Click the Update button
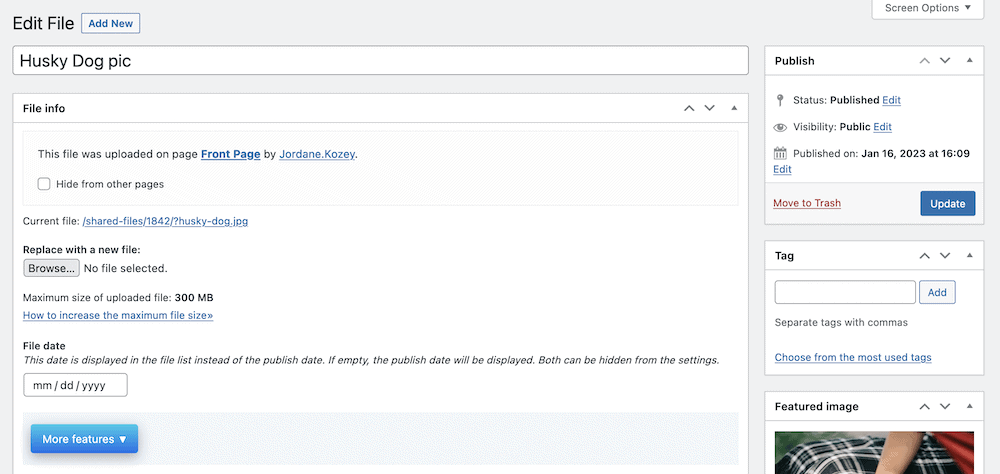The height and width of the screenshot is (474, 1000). tap(948, 204)
